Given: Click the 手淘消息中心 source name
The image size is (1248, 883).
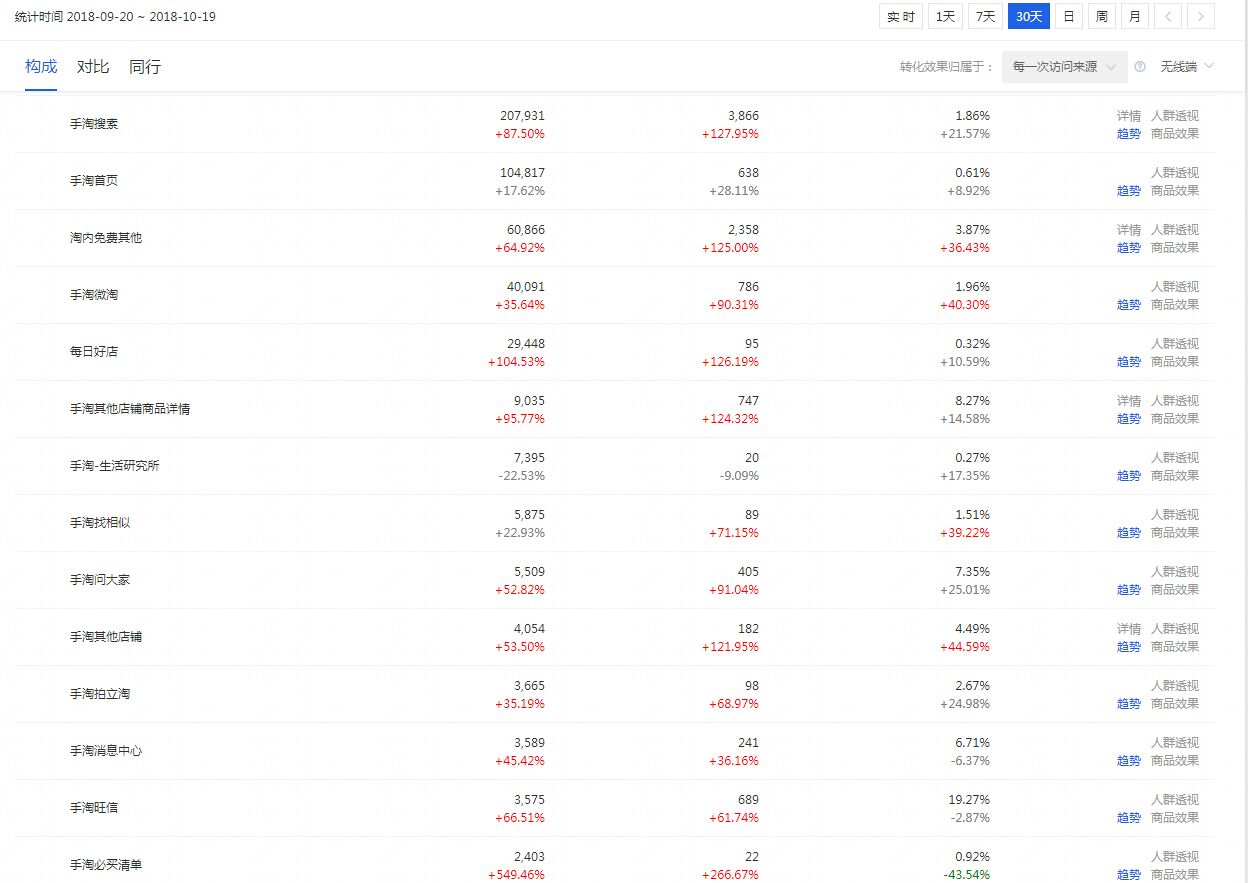Looking at the screenshot, I should pyautogui.click(x=106, y=751).
